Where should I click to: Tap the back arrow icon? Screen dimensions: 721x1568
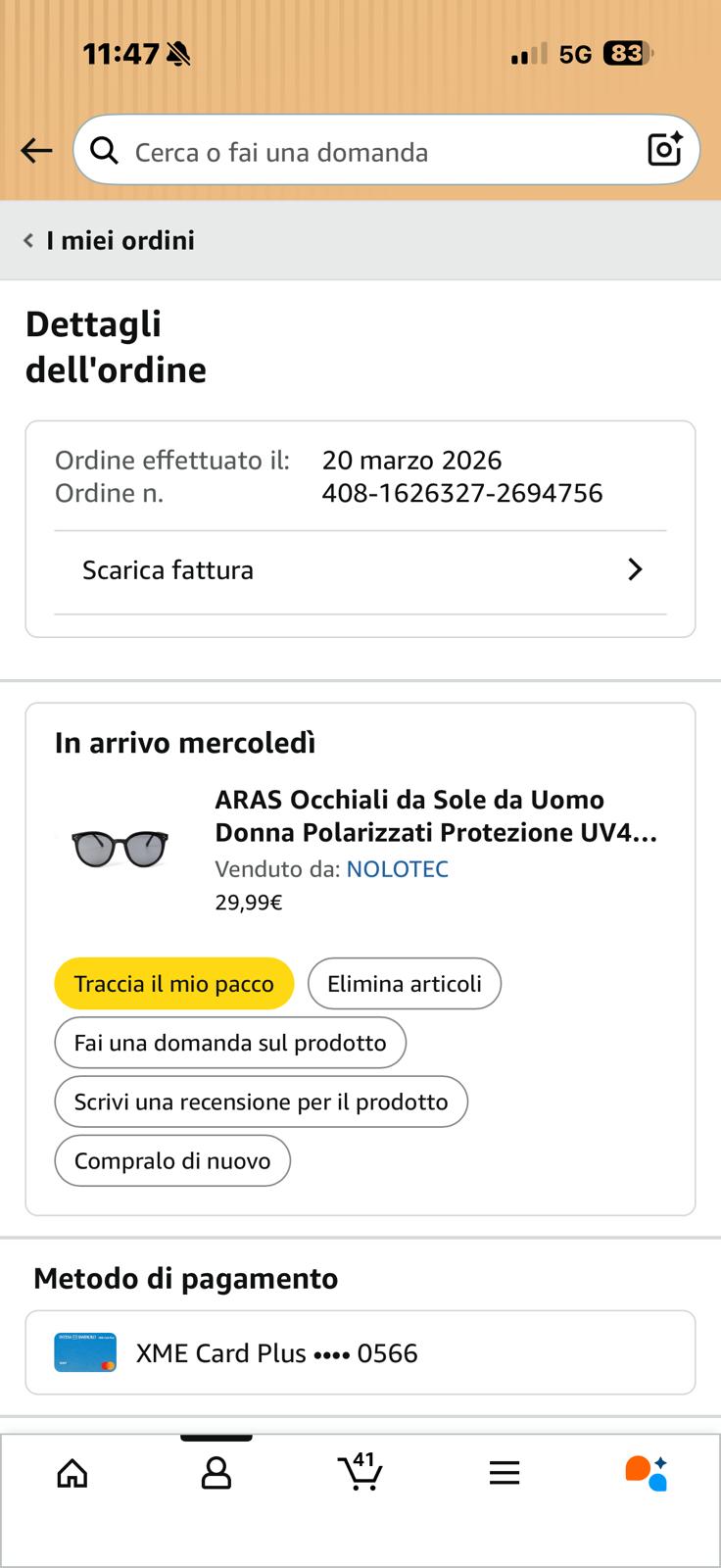(x=36, y=151)
